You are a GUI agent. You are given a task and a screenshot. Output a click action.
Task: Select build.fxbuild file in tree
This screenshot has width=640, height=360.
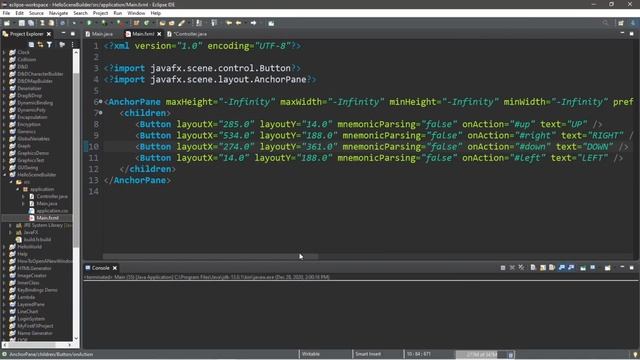(33, 239)
